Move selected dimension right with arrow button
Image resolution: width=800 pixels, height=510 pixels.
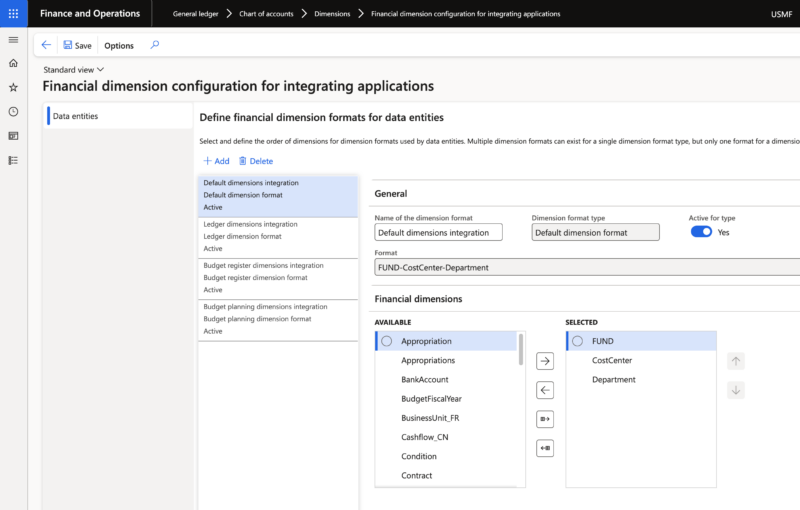point(545,361)
